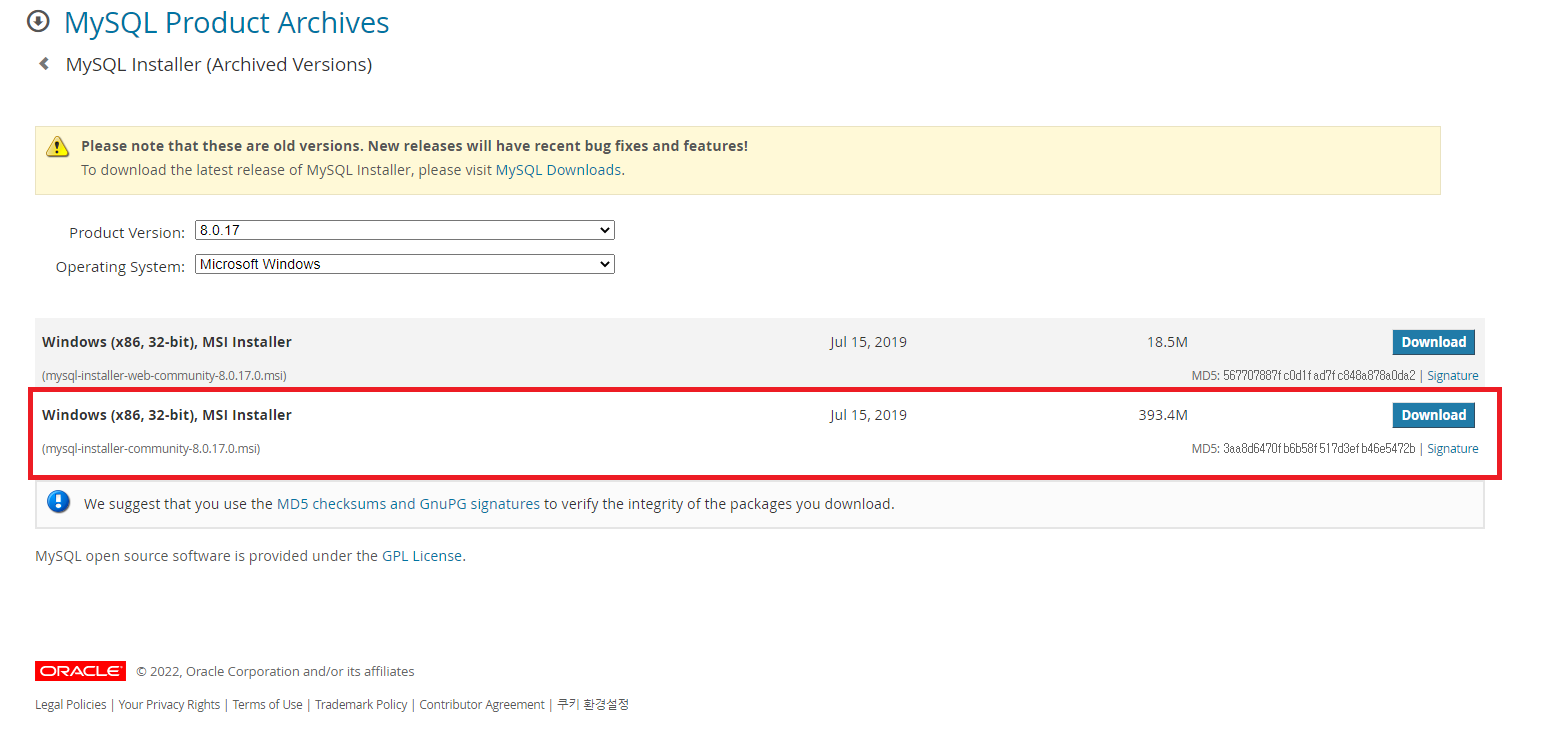Open the Operating System Microsoft Windows dropdown

point(405,264)
